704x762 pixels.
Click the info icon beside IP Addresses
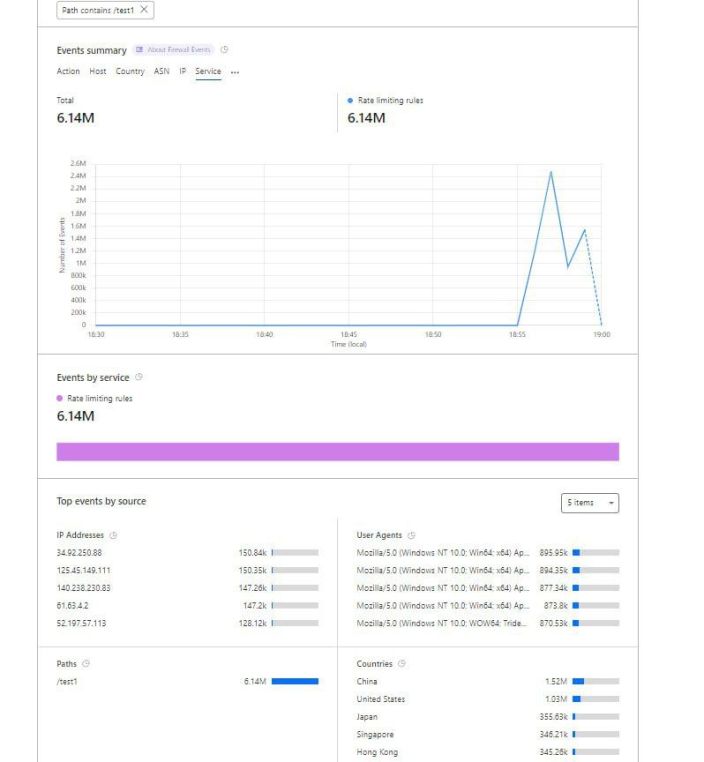coord(113,535)
